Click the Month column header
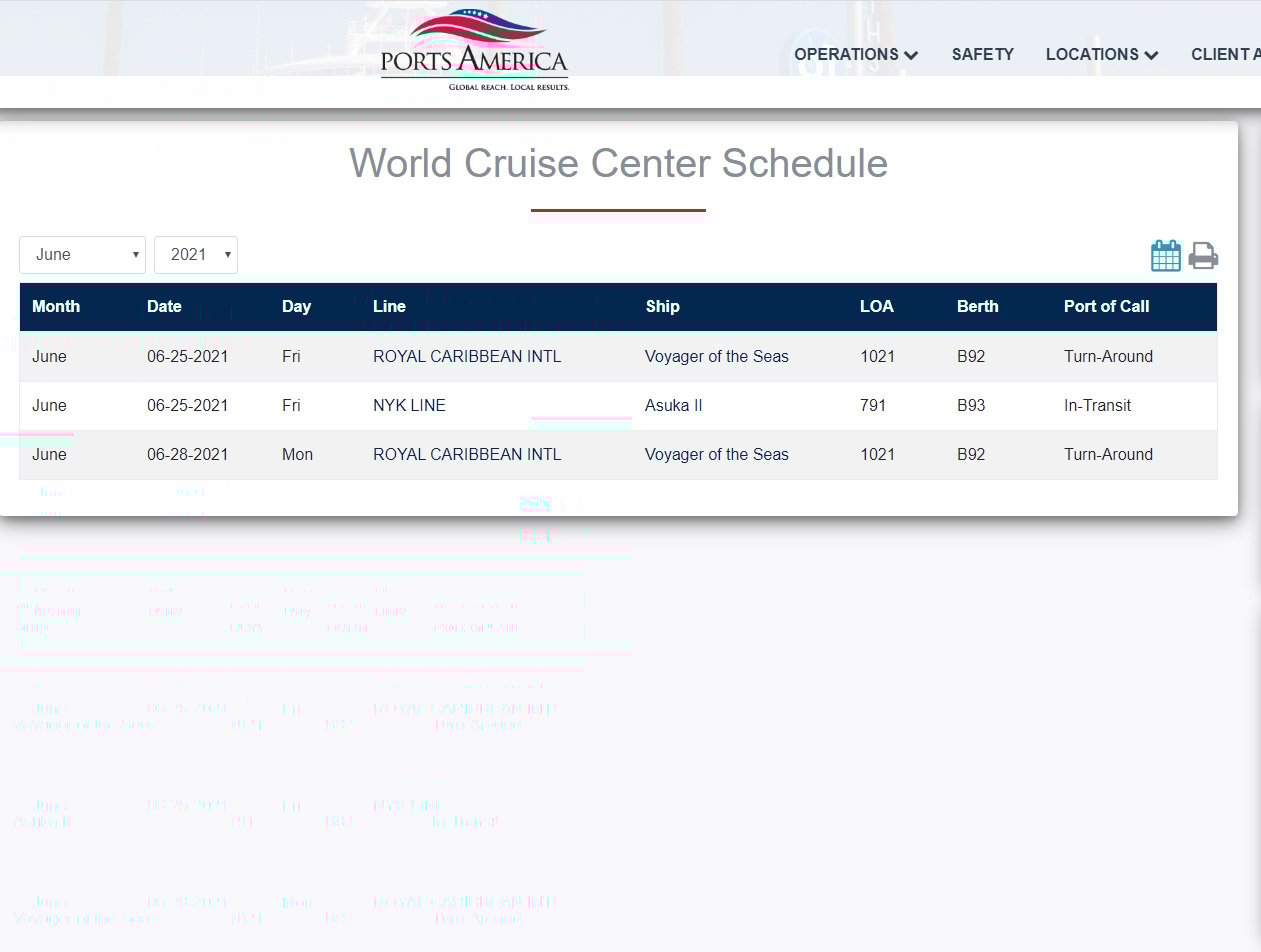Image resolution: width=1261 pixels, height=952 pixels. [56, 307]
